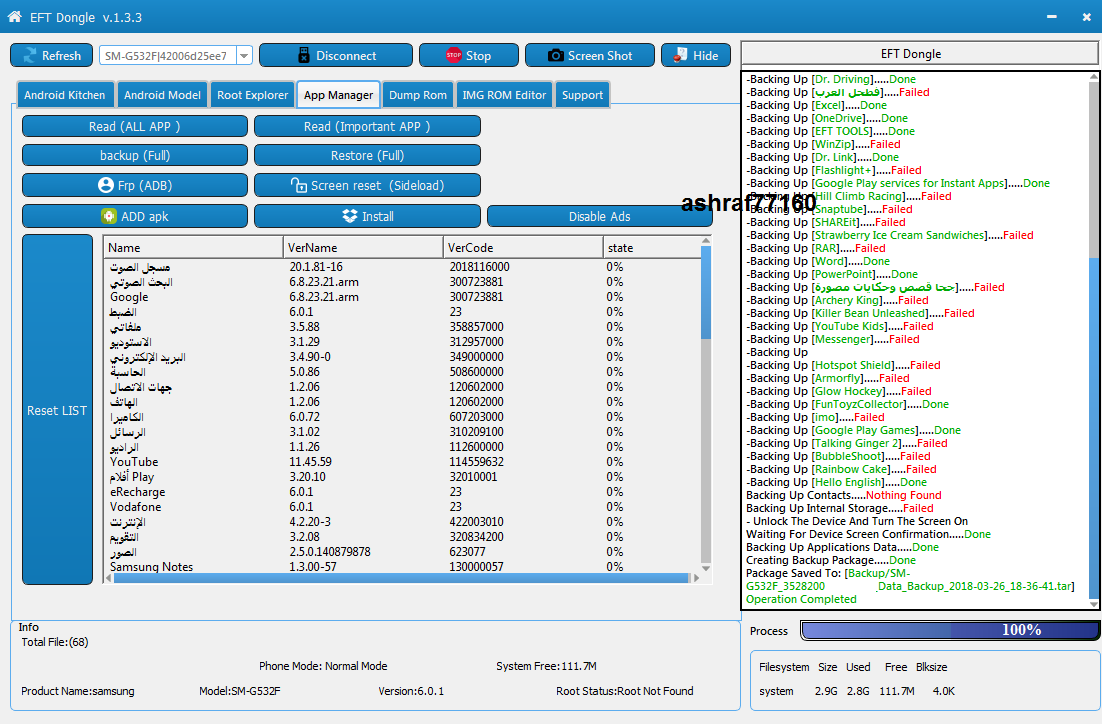Click the Hide button
This screenshot has width=1102, height=724.
point(696,56)
